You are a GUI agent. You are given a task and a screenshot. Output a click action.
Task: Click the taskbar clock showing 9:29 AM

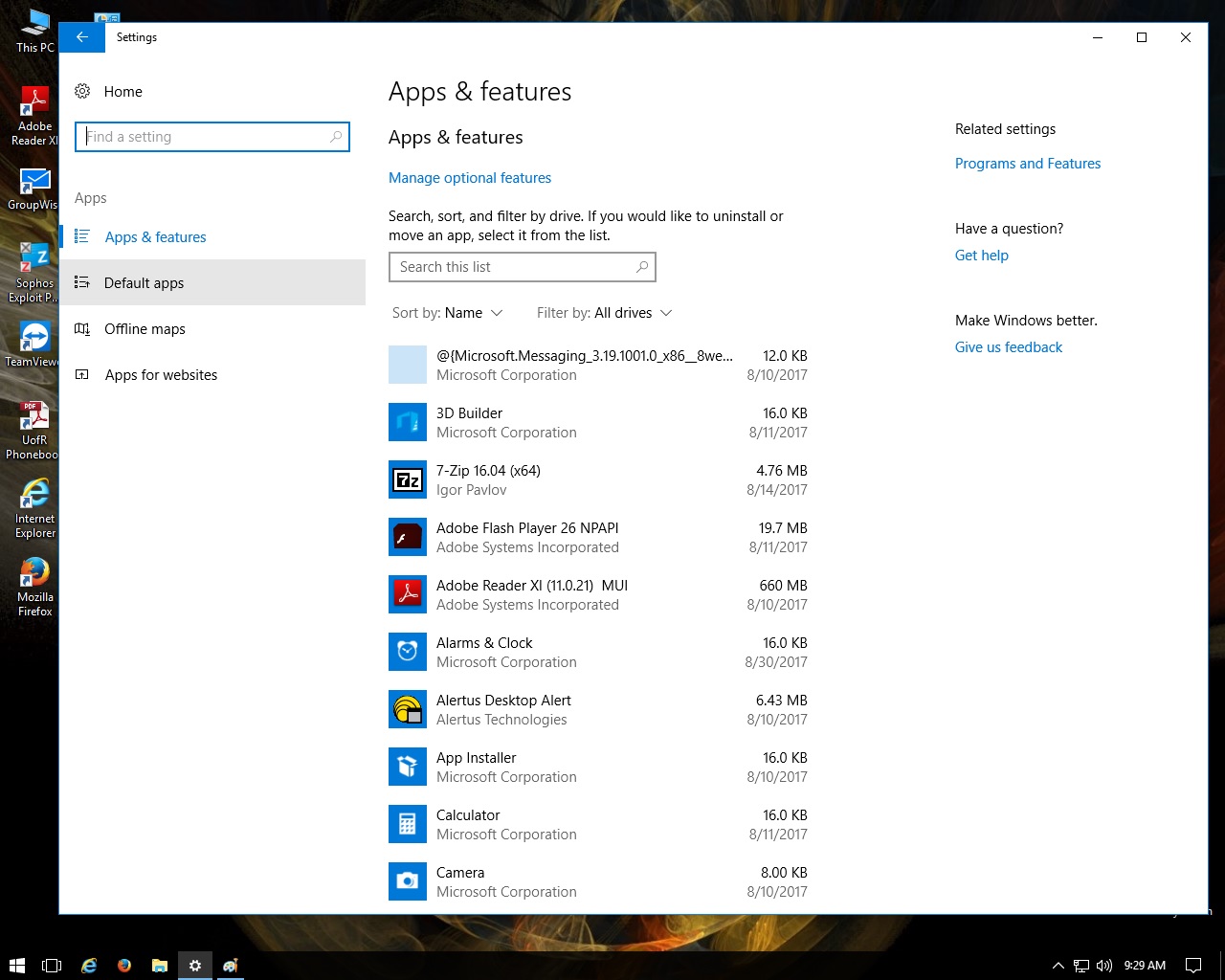coord(1145,966)
